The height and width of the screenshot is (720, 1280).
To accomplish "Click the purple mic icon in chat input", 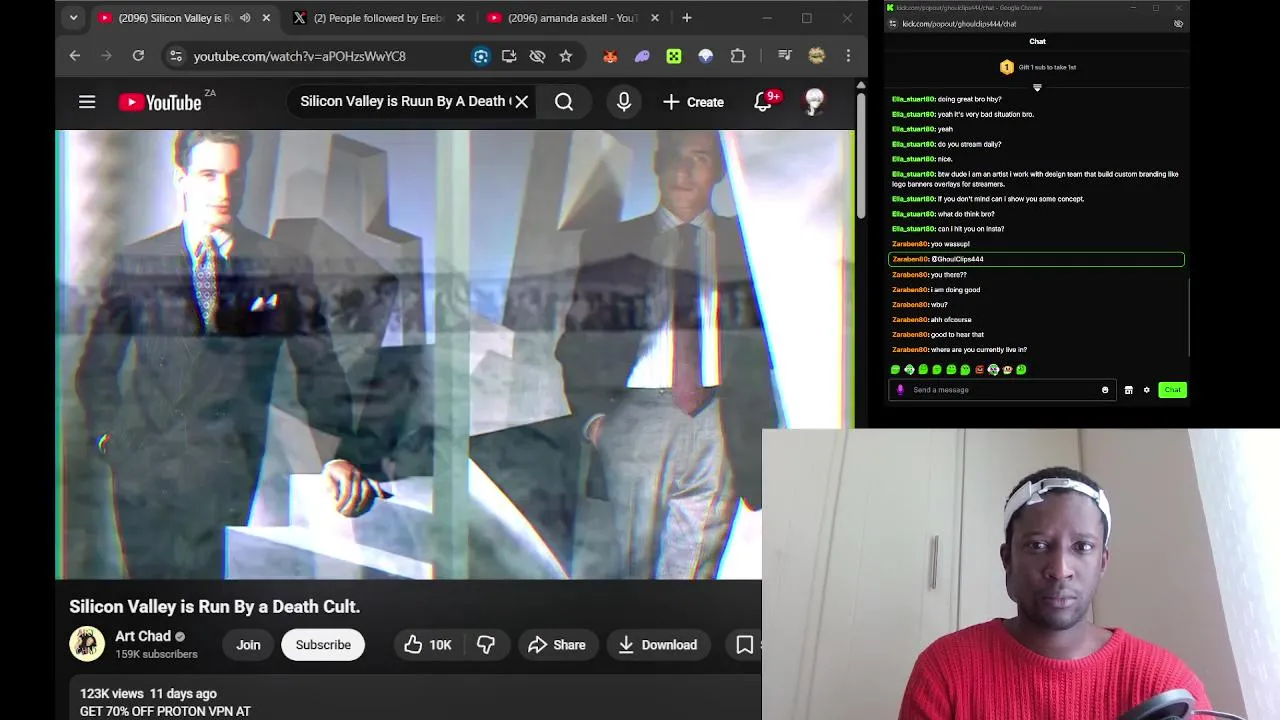I will pos(900,390).
